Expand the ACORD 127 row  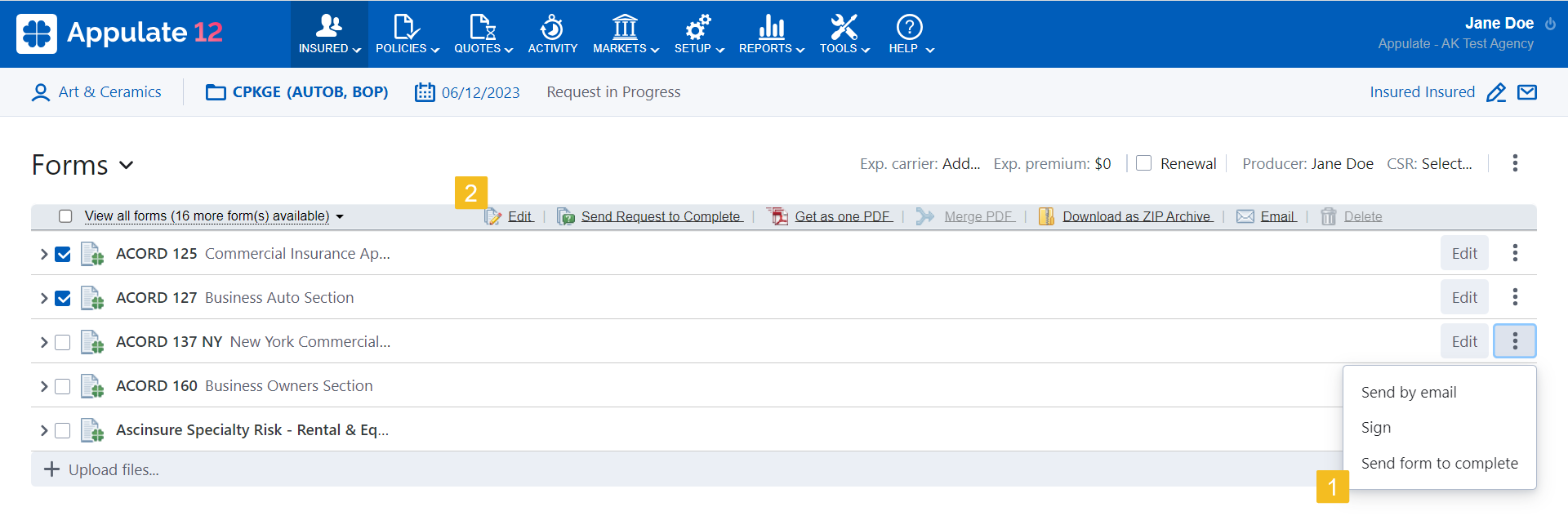43,298
